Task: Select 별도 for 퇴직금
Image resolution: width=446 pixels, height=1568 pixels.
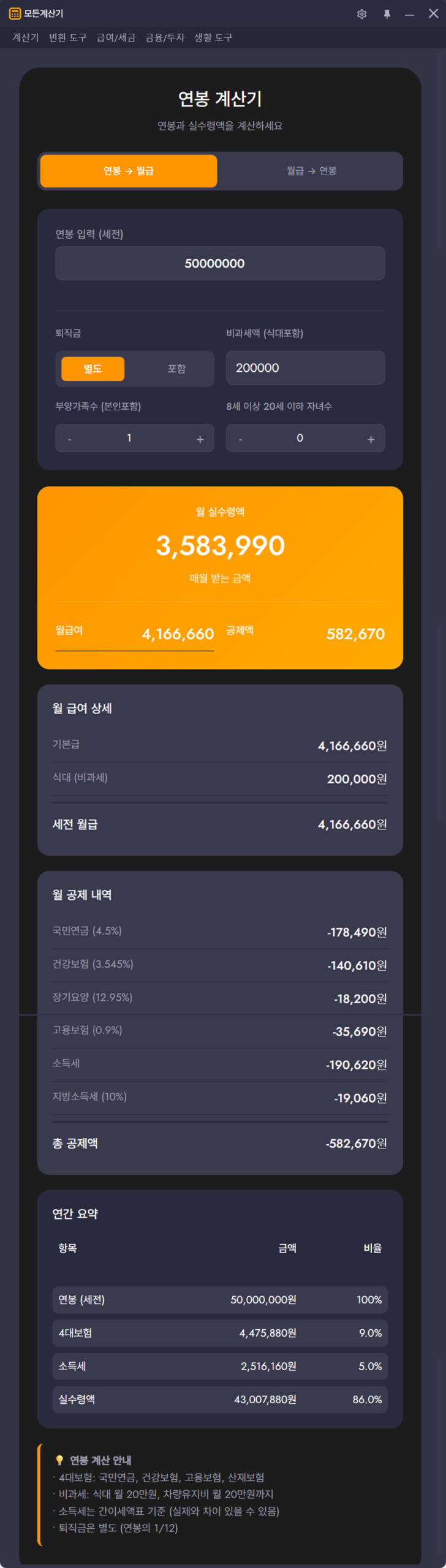Action: point(93,369)
